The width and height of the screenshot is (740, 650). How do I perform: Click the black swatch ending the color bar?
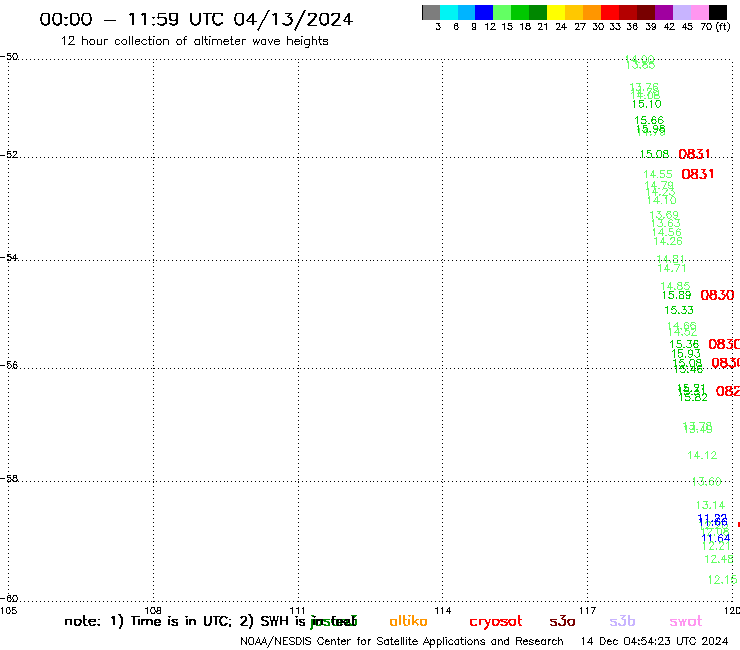(718, 13)
